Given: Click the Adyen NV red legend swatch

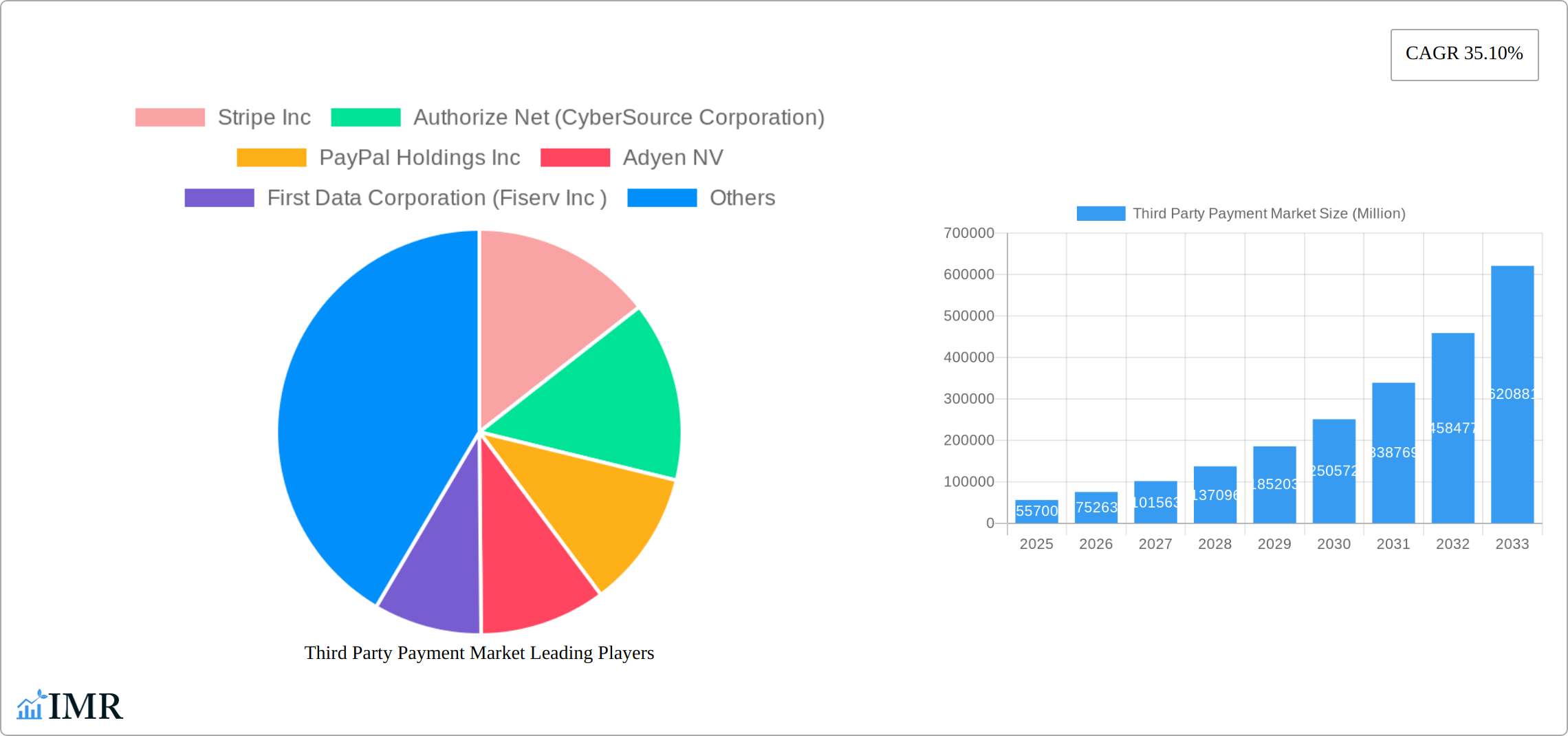Looking at the screenshot, I should tap(575, 158).
